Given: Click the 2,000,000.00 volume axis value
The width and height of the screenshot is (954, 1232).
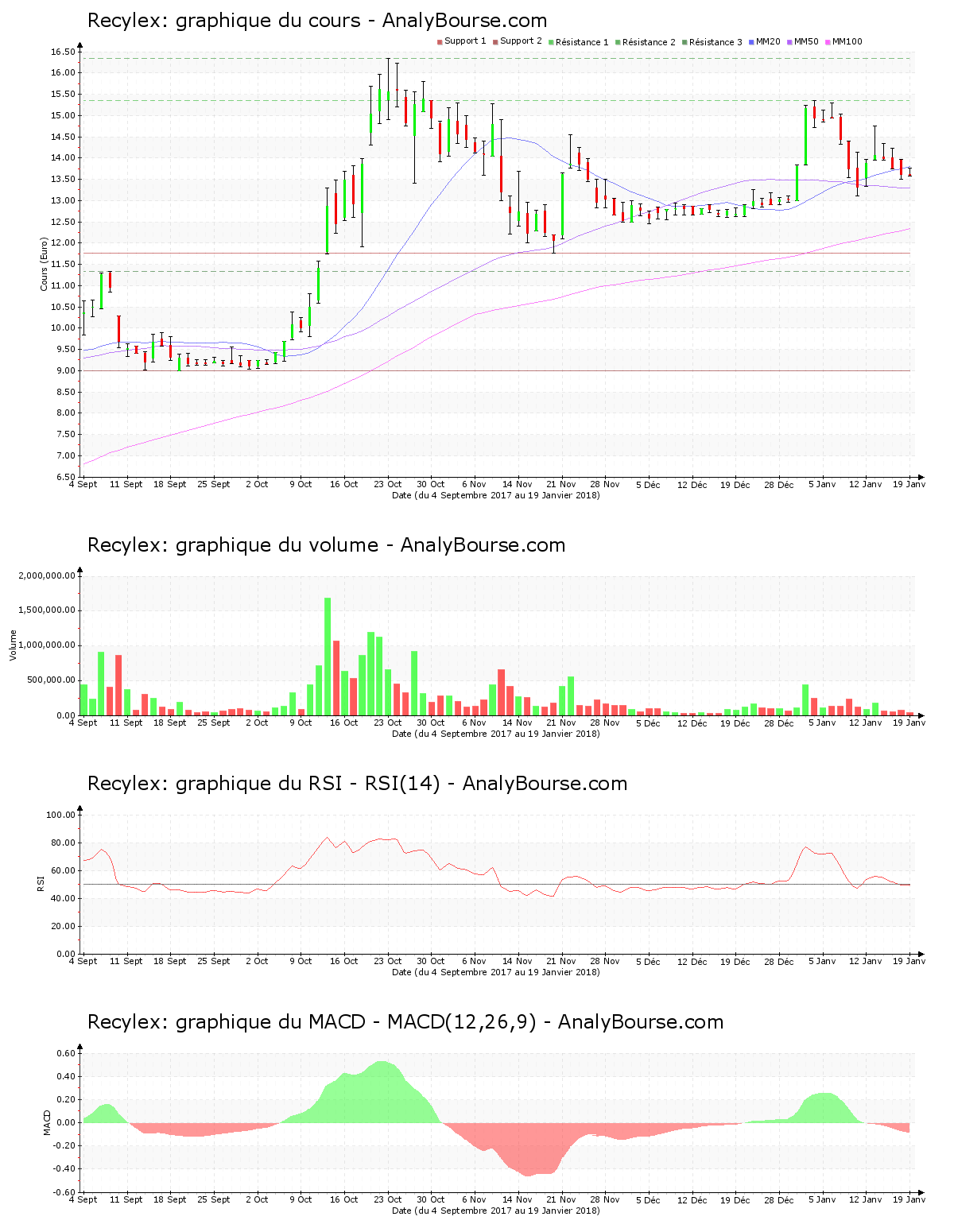Looking at the screenshot, I should [x=47, y=575].
